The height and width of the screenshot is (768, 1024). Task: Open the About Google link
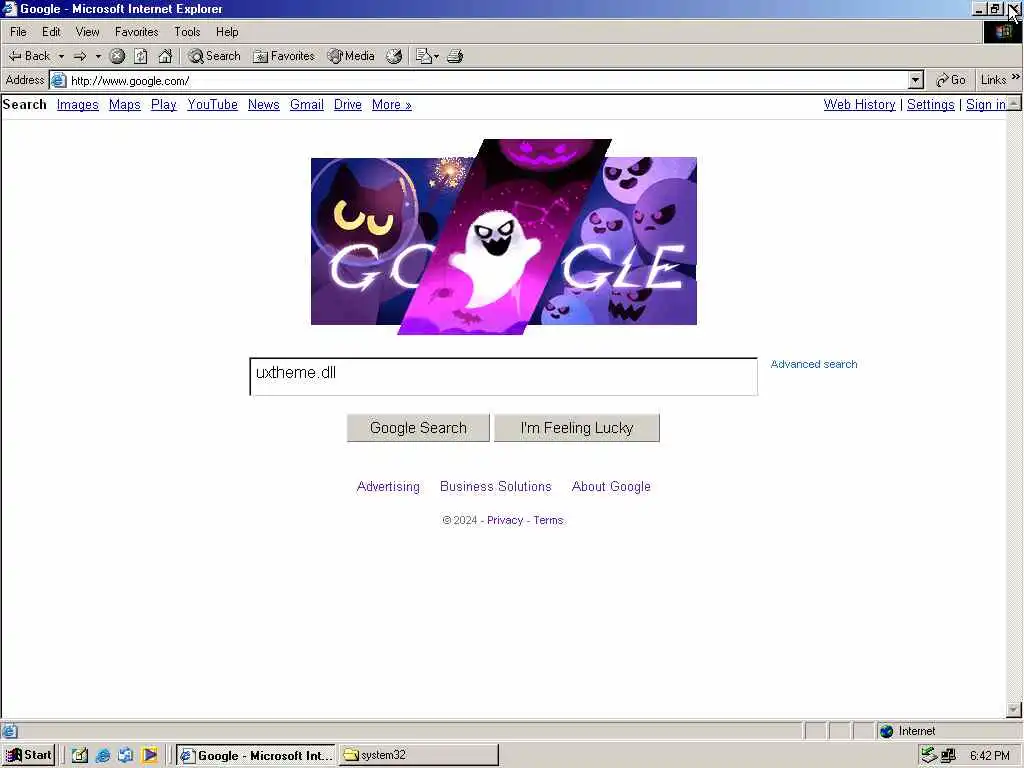(611, 487)
